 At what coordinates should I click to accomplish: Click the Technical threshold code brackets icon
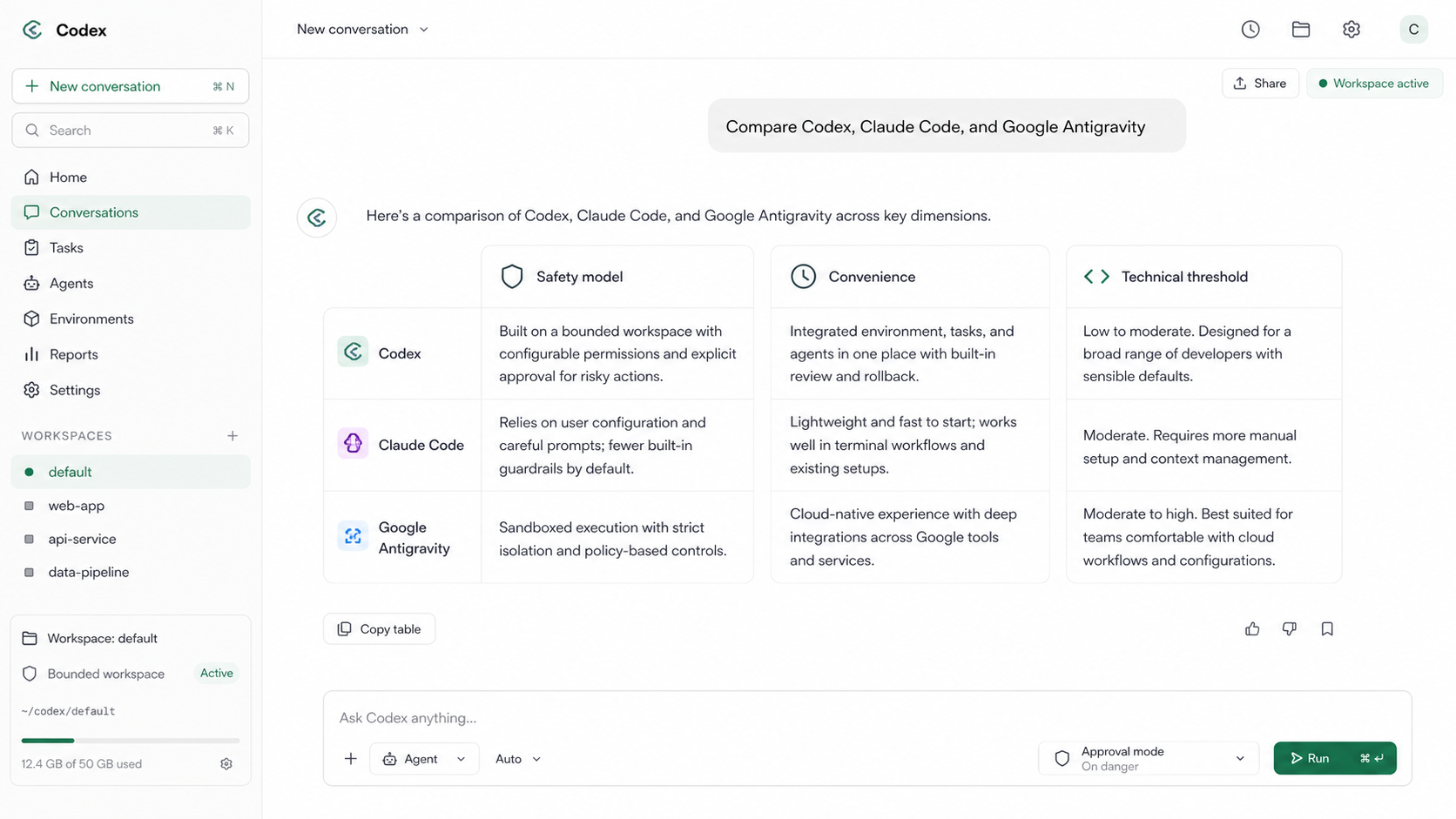(x=1096, y=277)
